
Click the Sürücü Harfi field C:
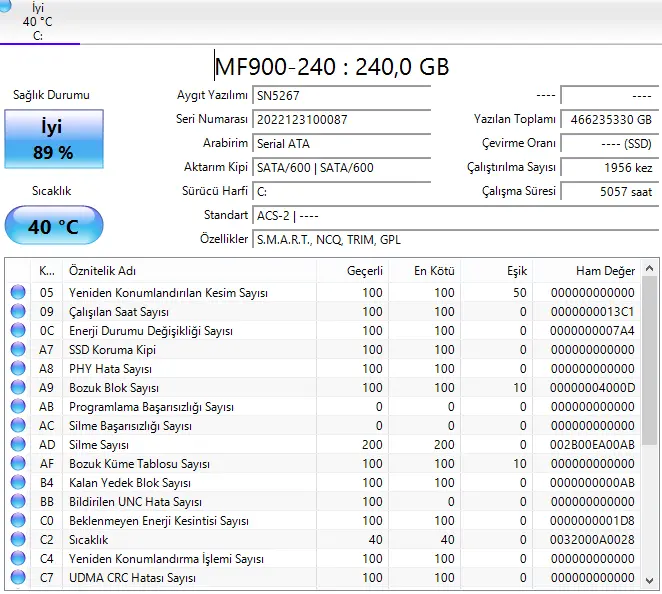[341, 192]
